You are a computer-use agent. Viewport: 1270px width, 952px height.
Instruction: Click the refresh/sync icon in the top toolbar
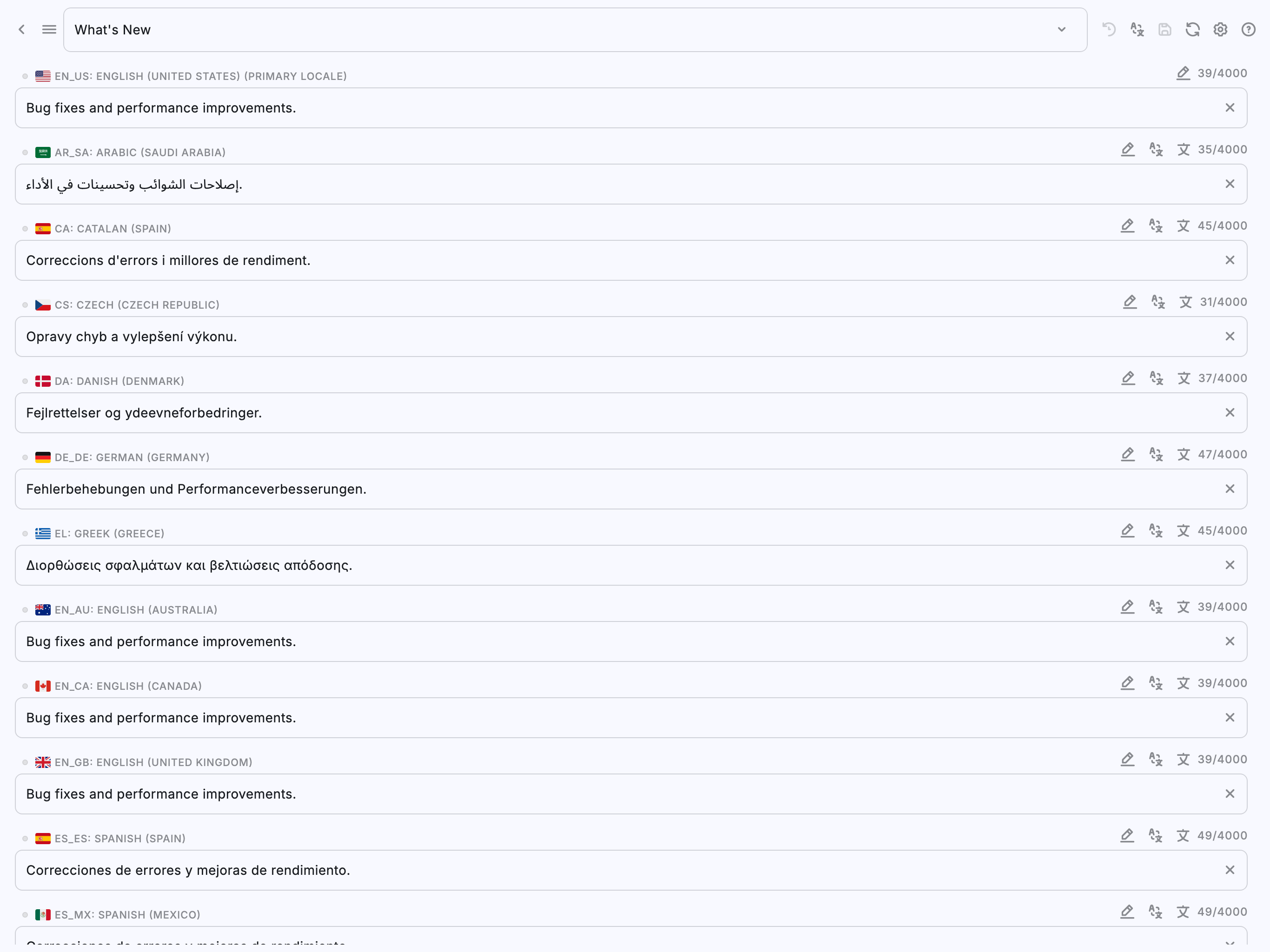(x=1192, y=29)
